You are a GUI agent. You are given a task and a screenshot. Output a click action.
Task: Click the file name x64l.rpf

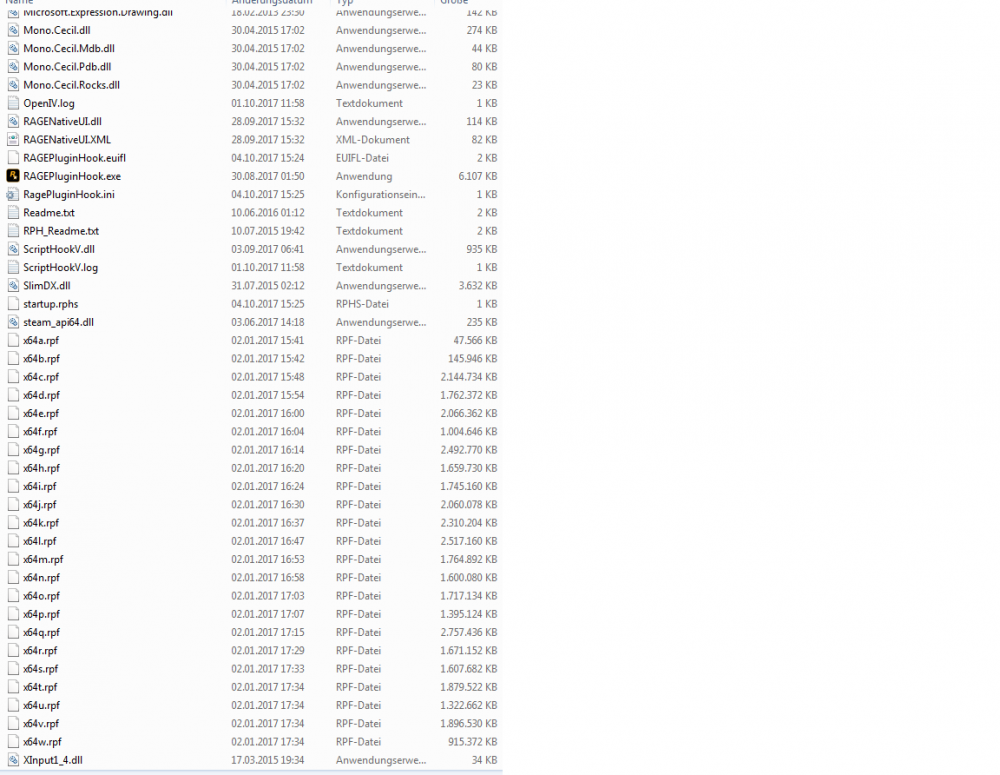pos(40,541)
